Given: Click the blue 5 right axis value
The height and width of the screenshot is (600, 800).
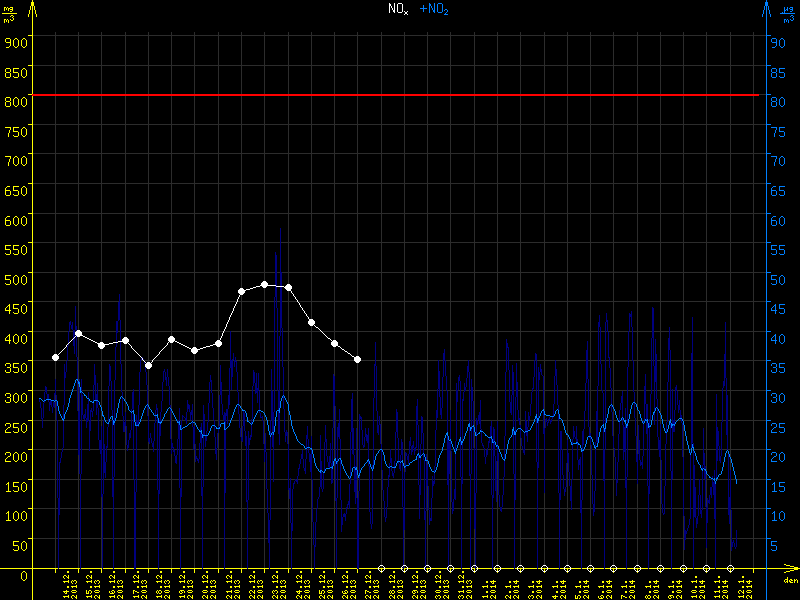Looking at the screenshot, I should point(775,545).
